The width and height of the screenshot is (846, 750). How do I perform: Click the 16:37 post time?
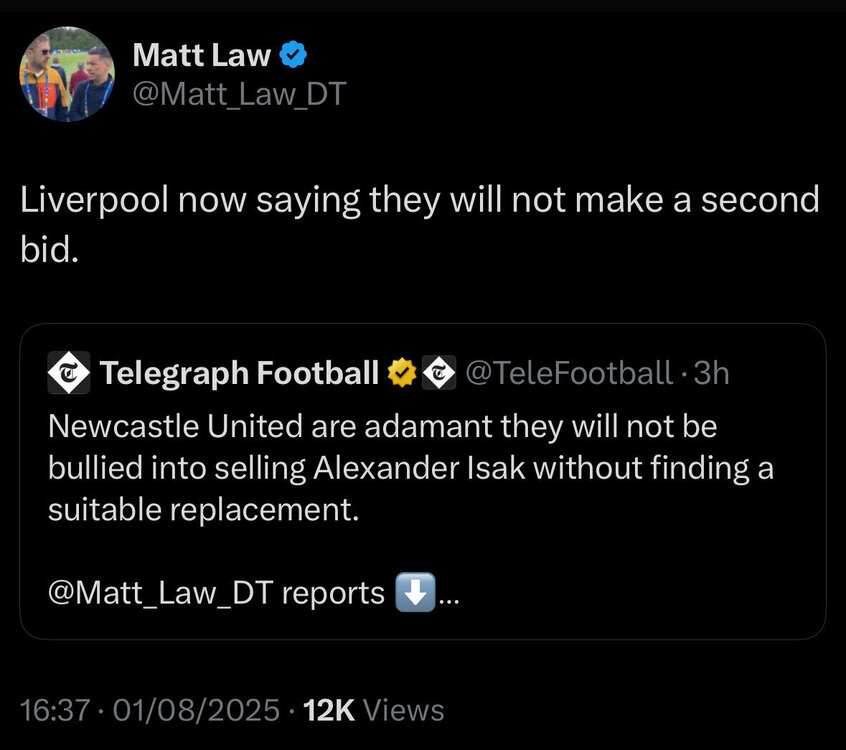pyautogui.click(x=55, y=711)
